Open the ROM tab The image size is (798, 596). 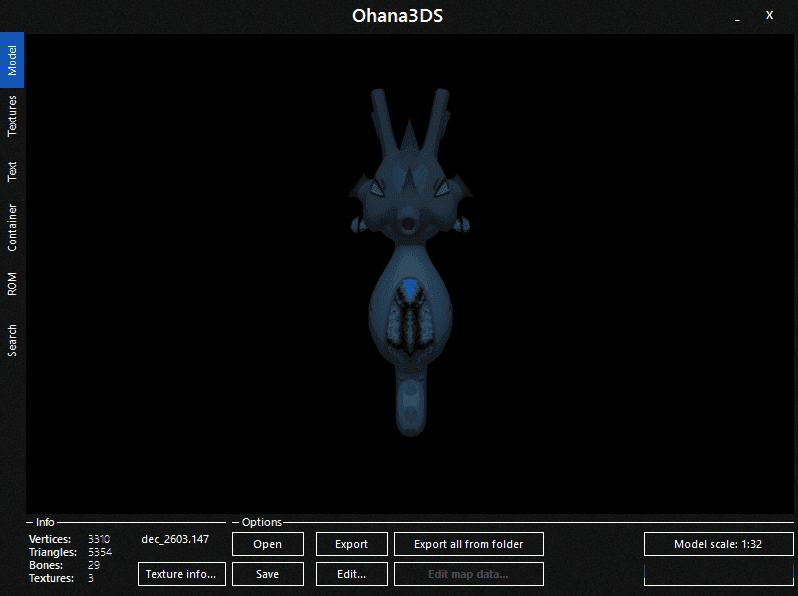point(12,284)
